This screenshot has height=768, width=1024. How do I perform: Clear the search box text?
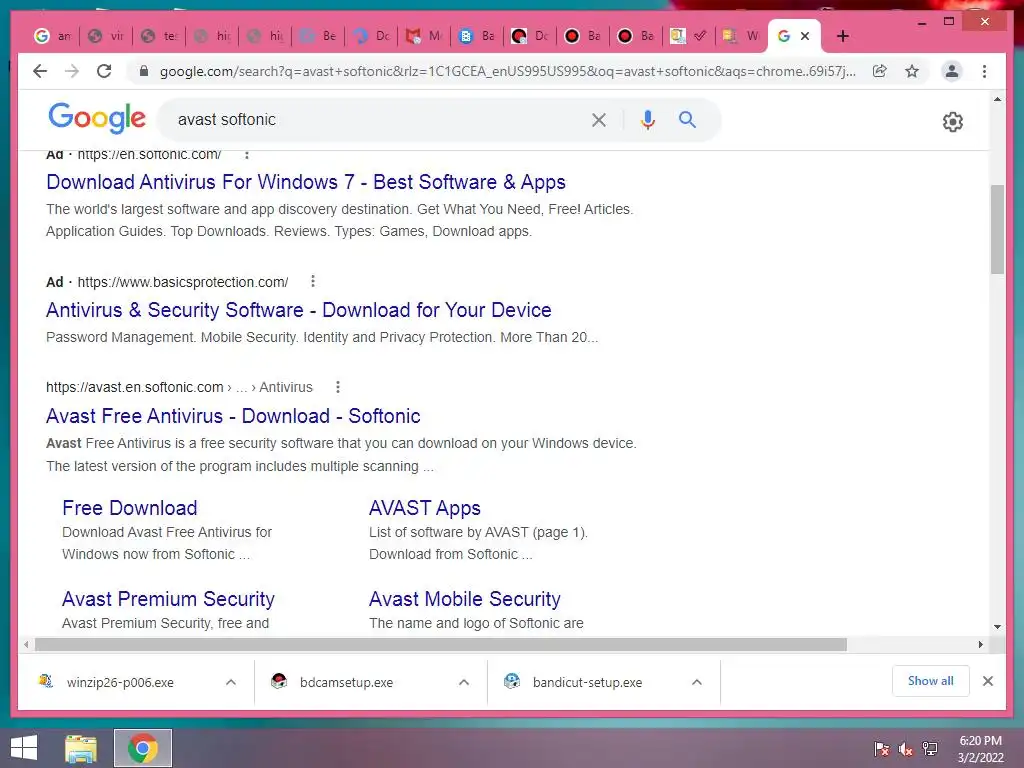coord(599,120)
